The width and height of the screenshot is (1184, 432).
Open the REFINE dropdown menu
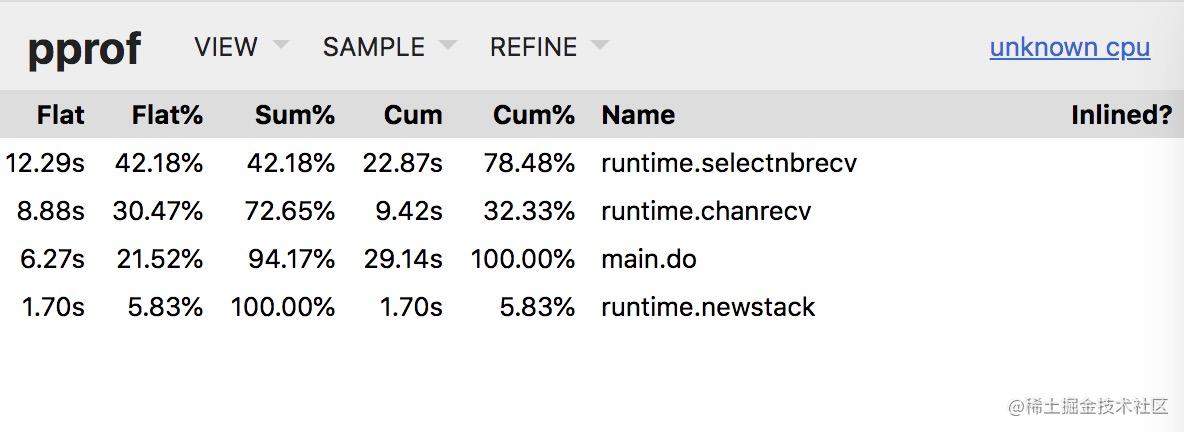[549, 47]
